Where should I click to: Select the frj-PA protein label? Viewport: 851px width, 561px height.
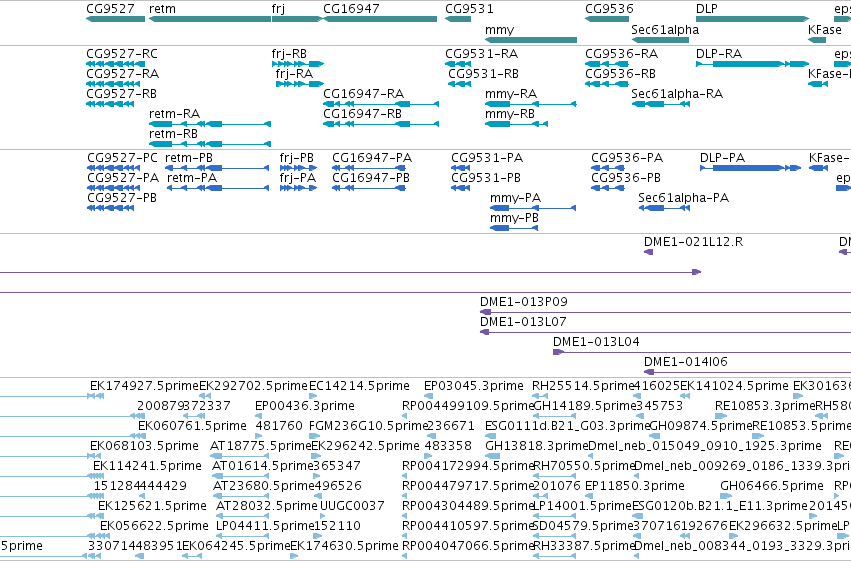[x=298, y=178]
